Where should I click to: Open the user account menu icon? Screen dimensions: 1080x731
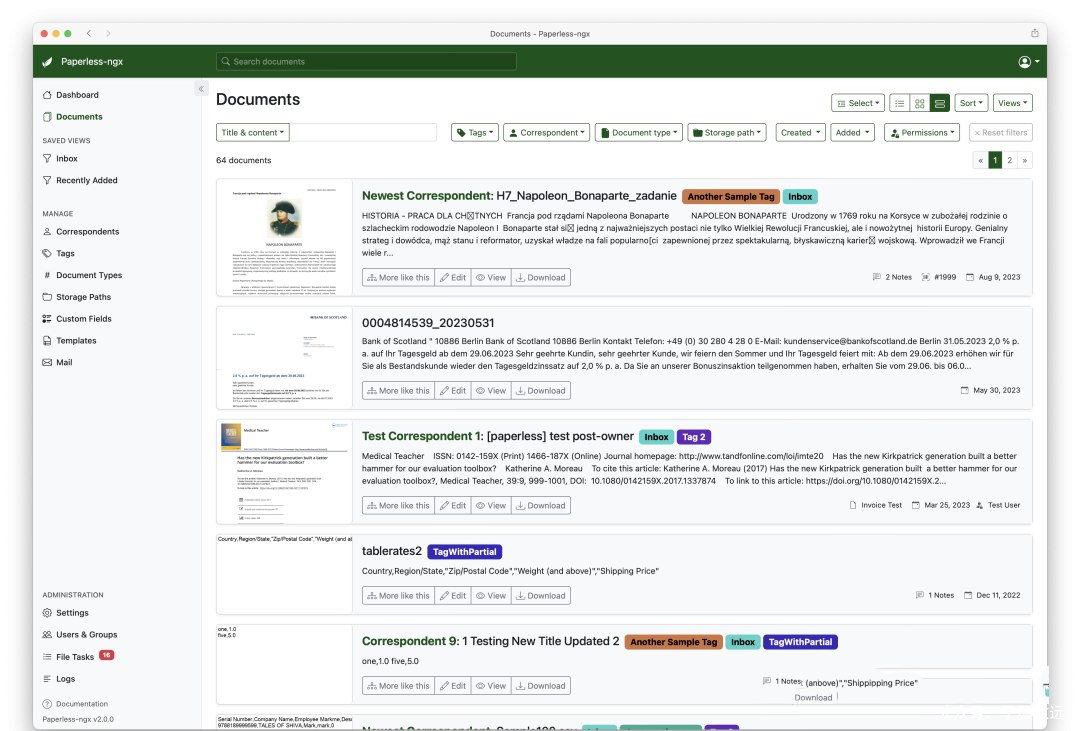1028,62
